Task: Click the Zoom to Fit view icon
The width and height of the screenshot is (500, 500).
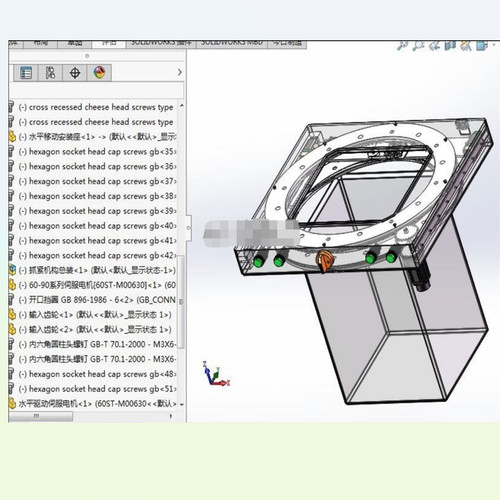Action: point(402,45)
